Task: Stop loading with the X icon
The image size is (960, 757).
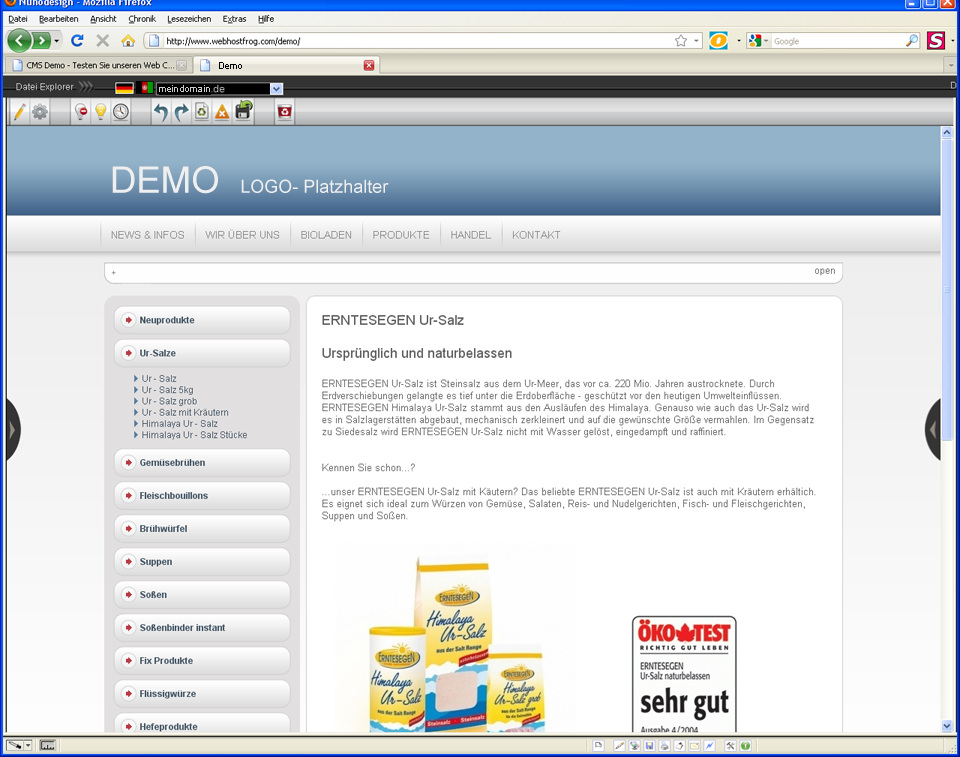Action: point(103,40)
